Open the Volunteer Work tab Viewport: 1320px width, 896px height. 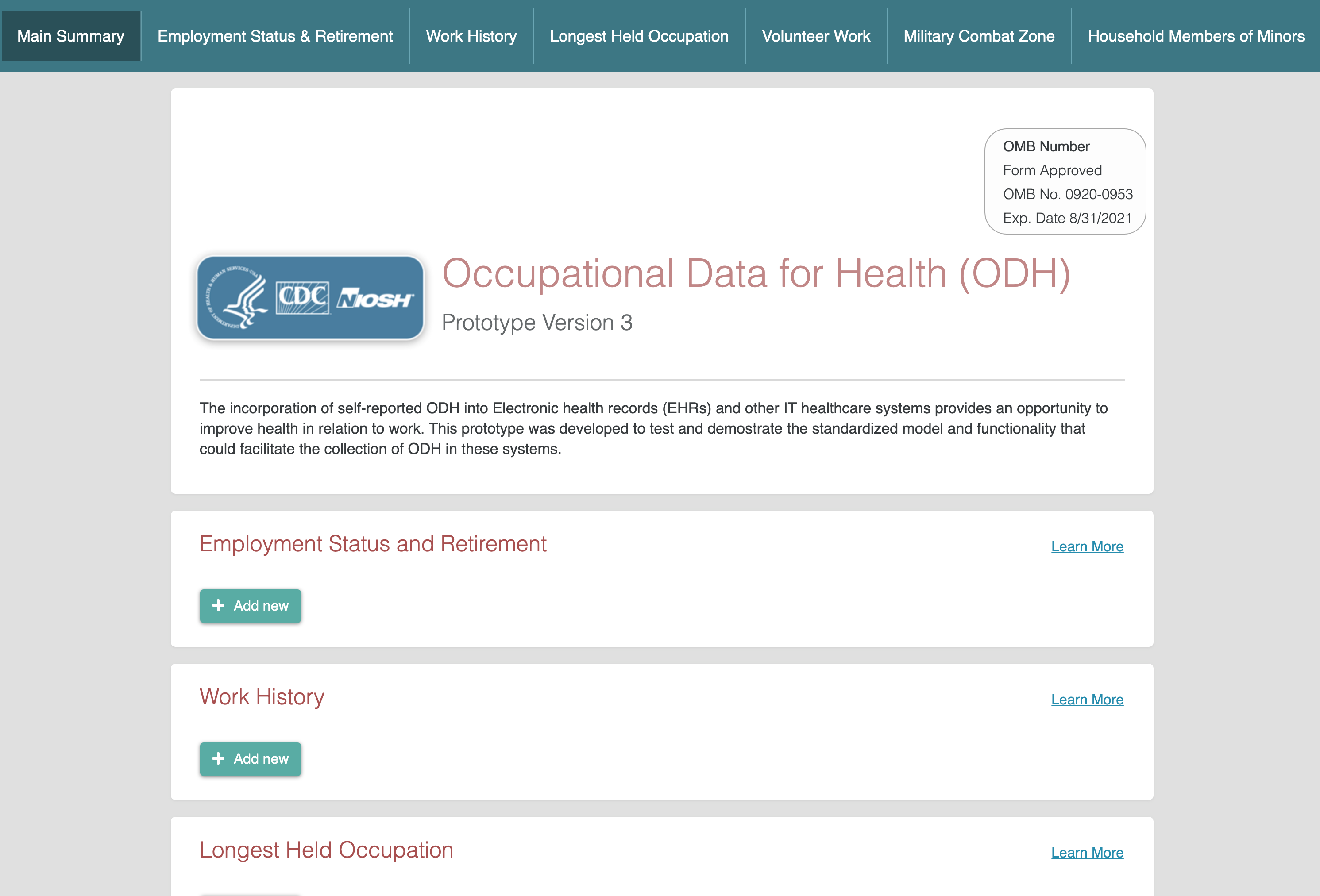(x=816, y=36)
